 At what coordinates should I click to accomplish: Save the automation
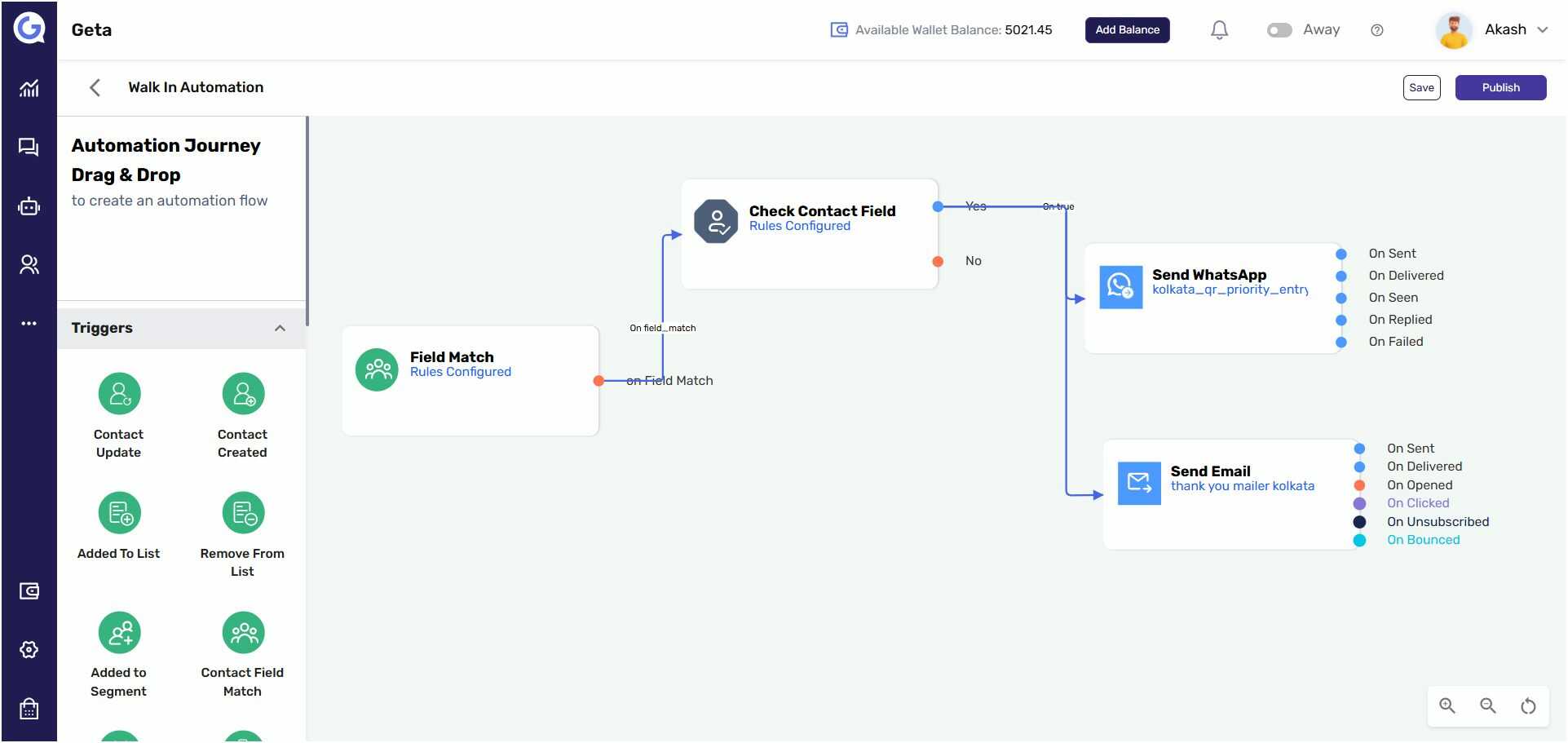[1421, 87]
